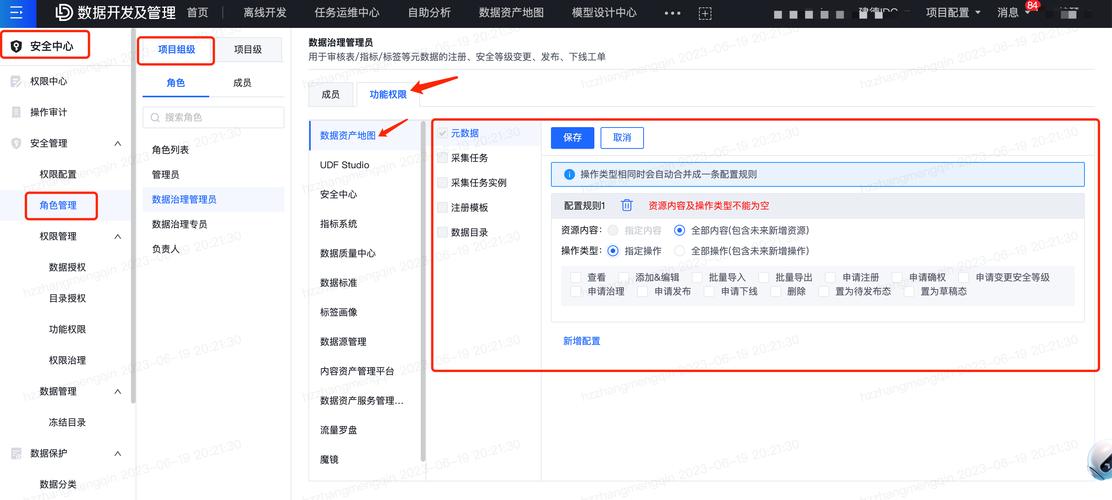Click the more (•••) icon in top navigation
Screen dimensions: 1112x500
(x=672, y=13)
